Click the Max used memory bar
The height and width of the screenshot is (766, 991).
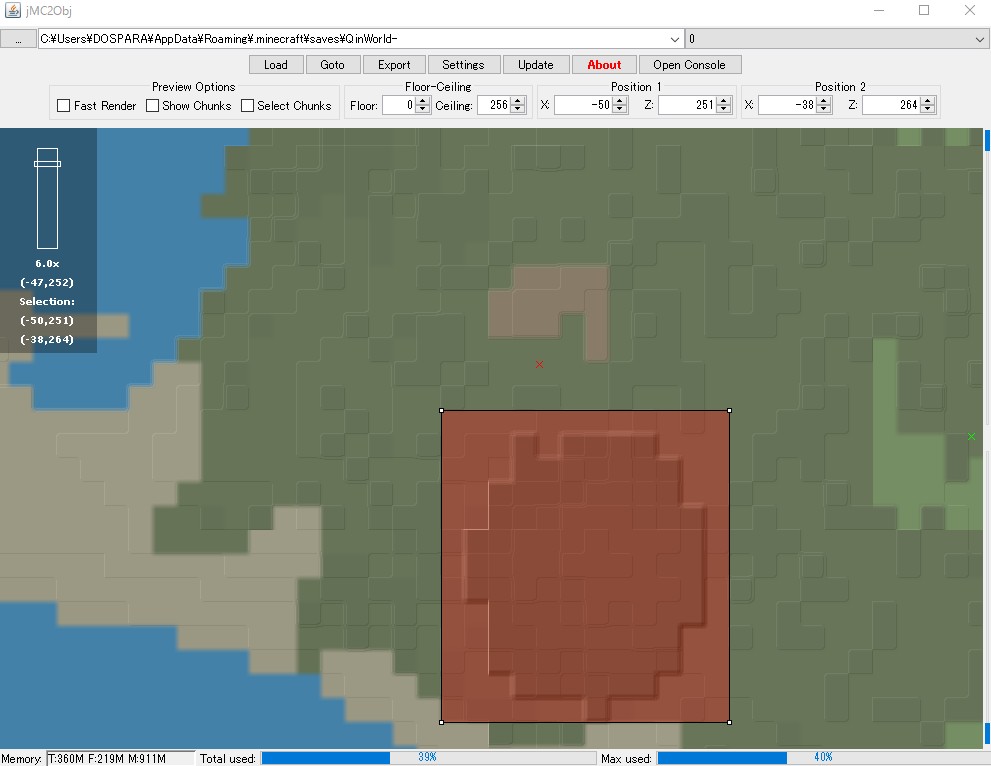pos(823,757)
